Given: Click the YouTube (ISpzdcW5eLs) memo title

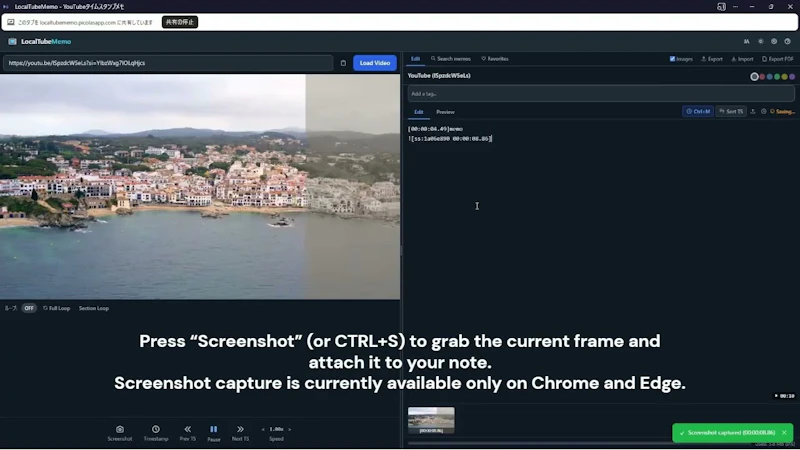Looking at the screenshot, I should pyautogui.click(x=439, y=76).
